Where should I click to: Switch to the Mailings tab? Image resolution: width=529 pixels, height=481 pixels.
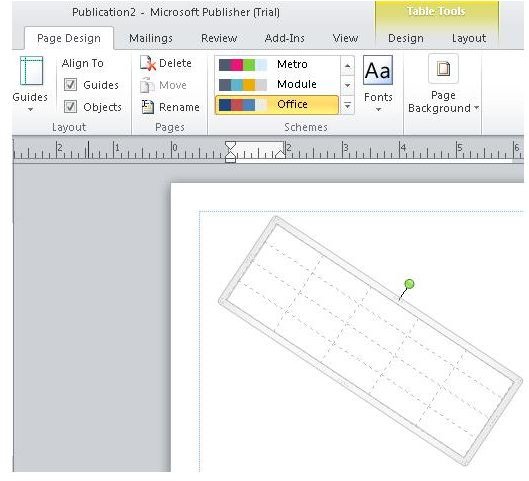point(151,38)
